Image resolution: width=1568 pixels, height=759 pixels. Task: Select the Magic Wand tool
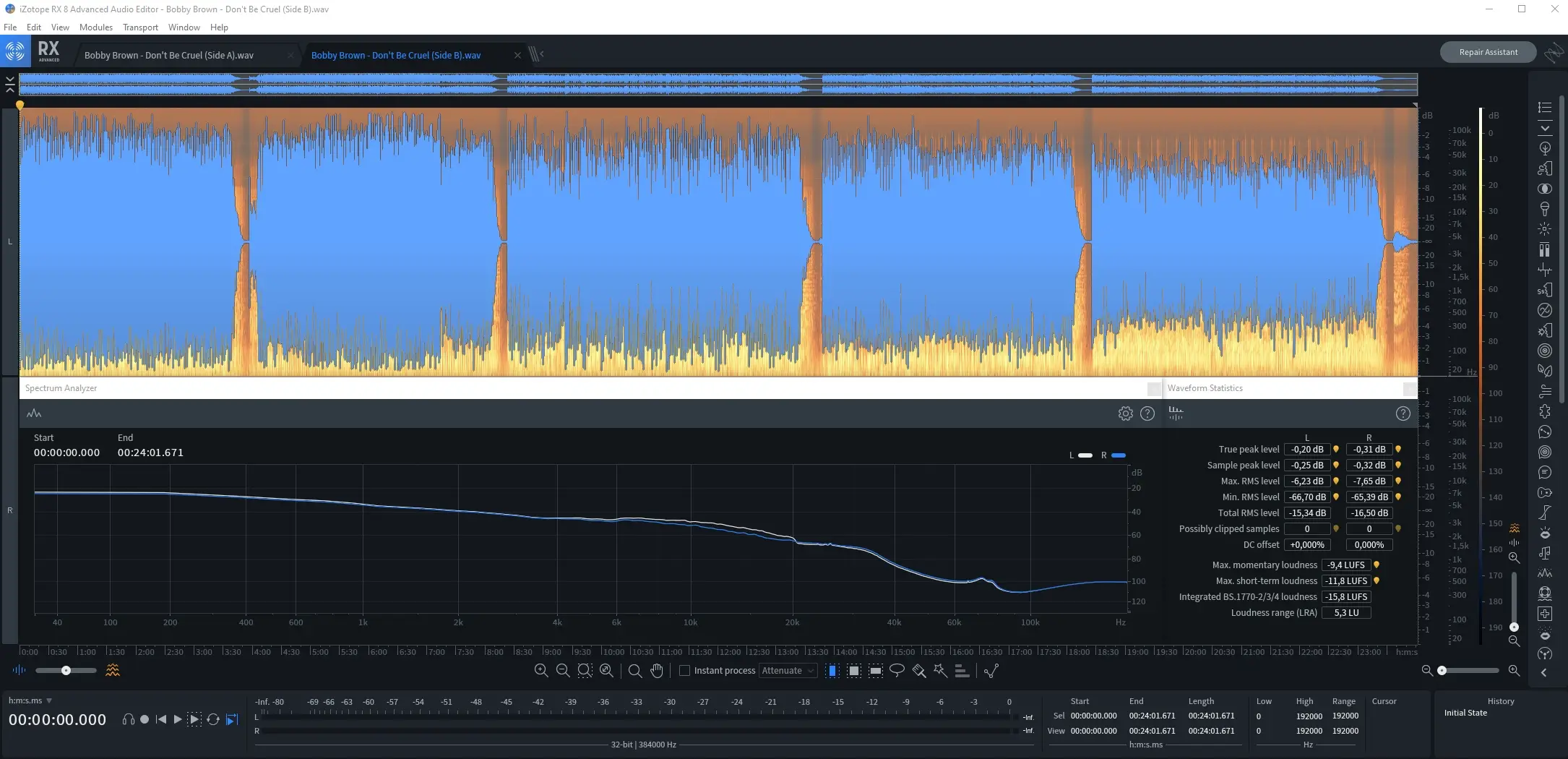click(940, 671)
